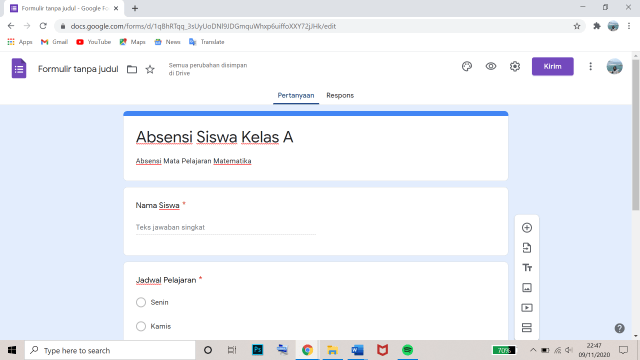Open YouTube bookmark
640x360 pixels.
[93, 42]
